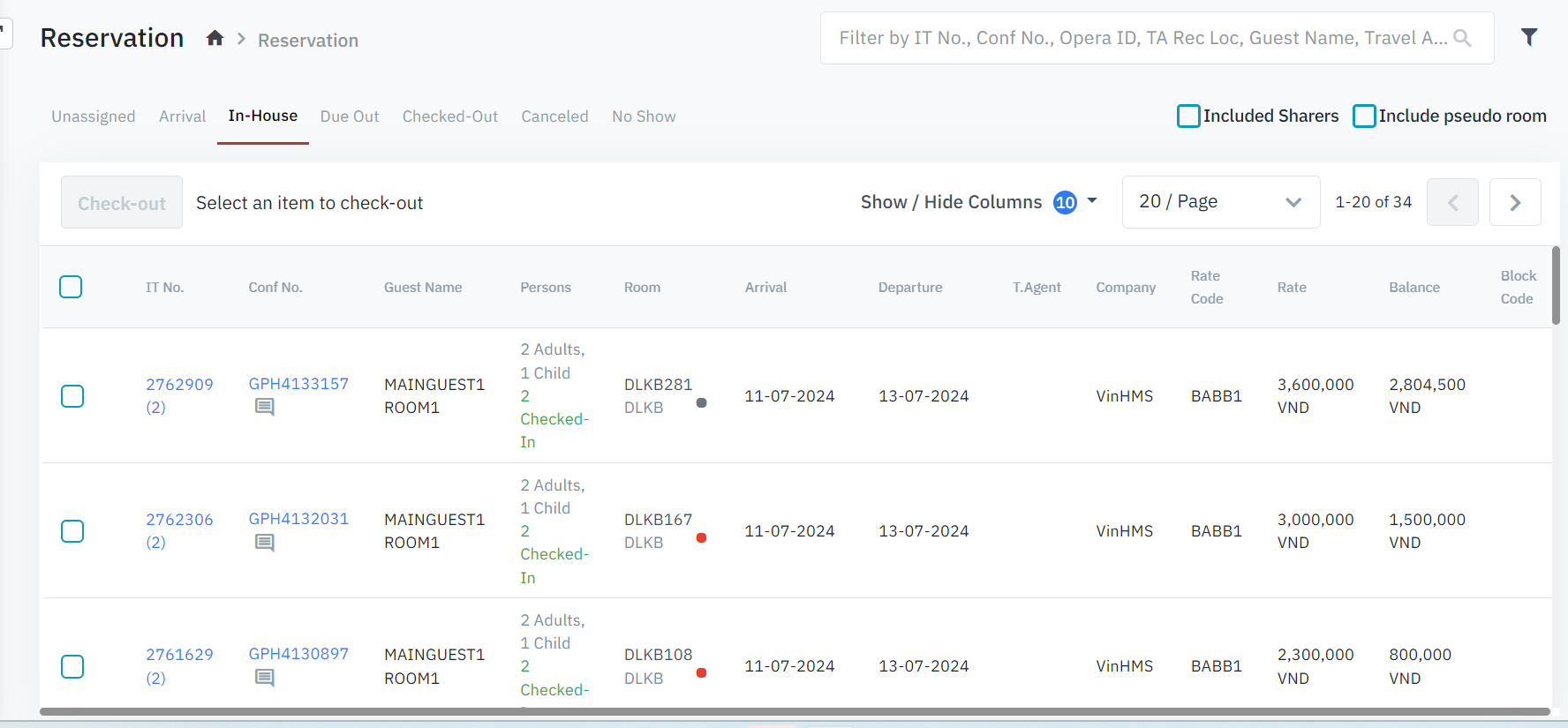Go to next page arrow
Screen dimensions: 1568x728
pos(1514,202)
